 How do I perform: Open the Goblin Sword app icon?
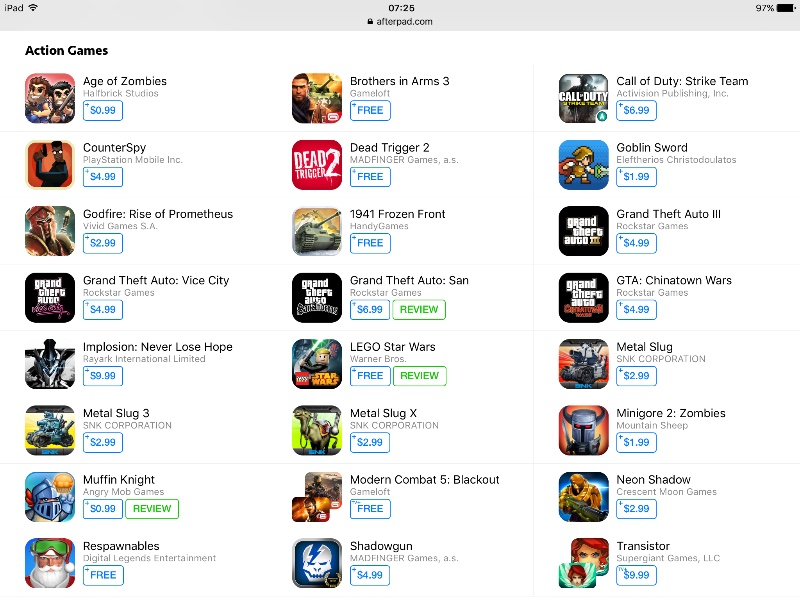[584, 165]
